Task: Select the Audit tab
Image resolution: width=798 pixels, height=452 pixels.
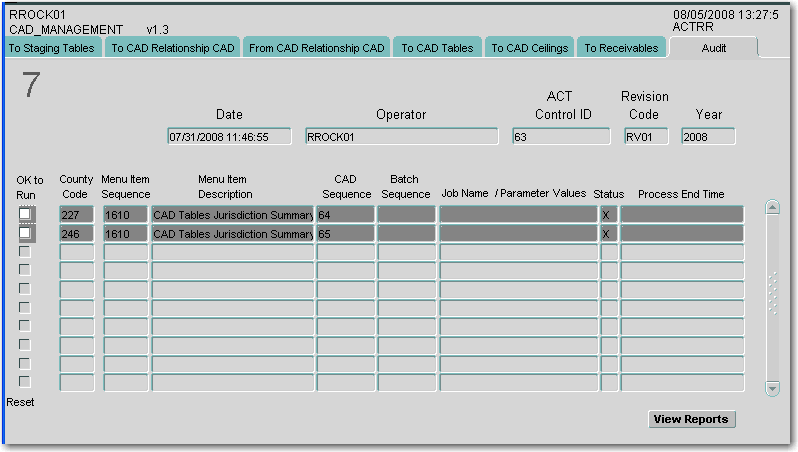Action: pyautogui.click(x=714, y=48)
